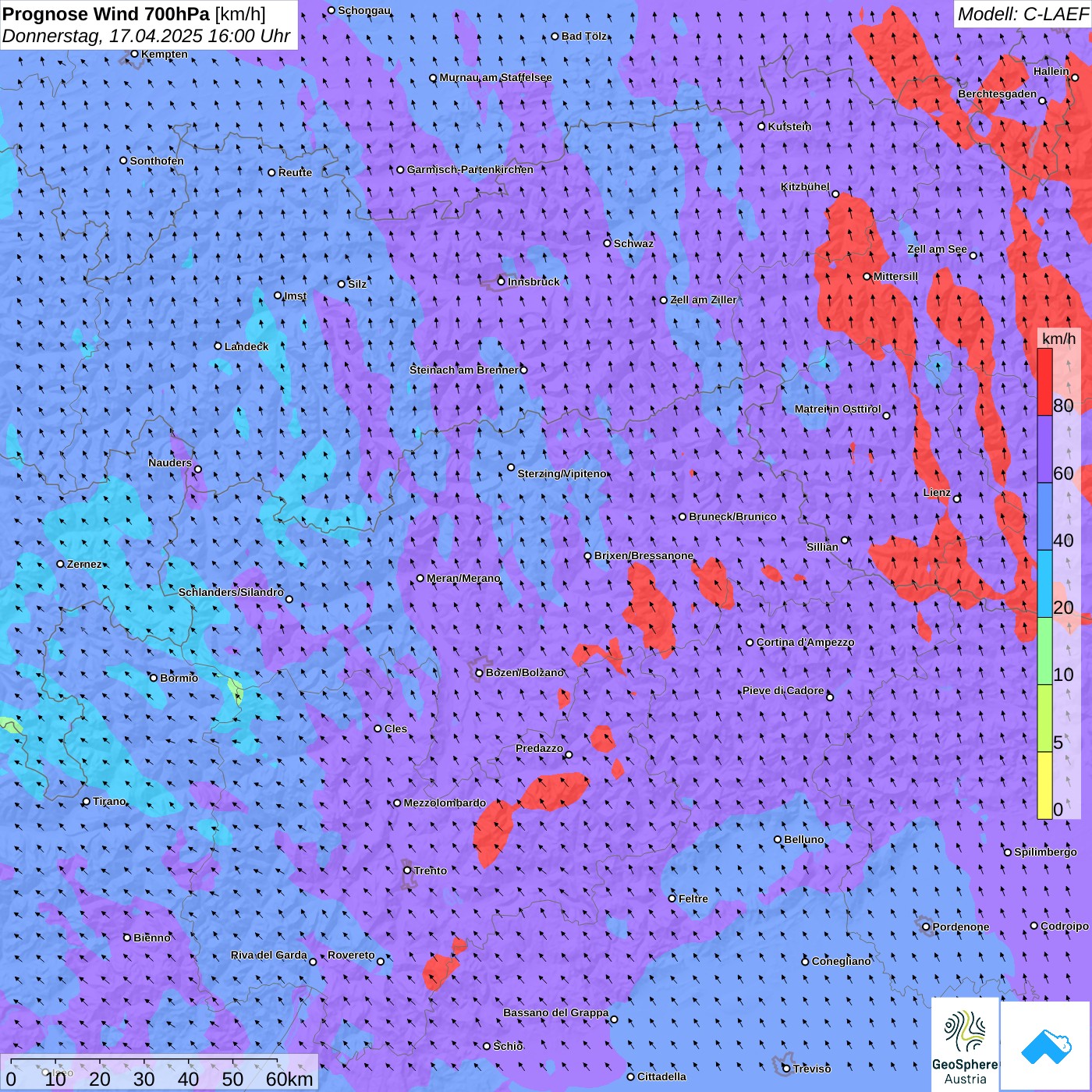The width and height of the screenshot is (1092, 1092).
Task: Select the Belluno city label
Action: 803,839
